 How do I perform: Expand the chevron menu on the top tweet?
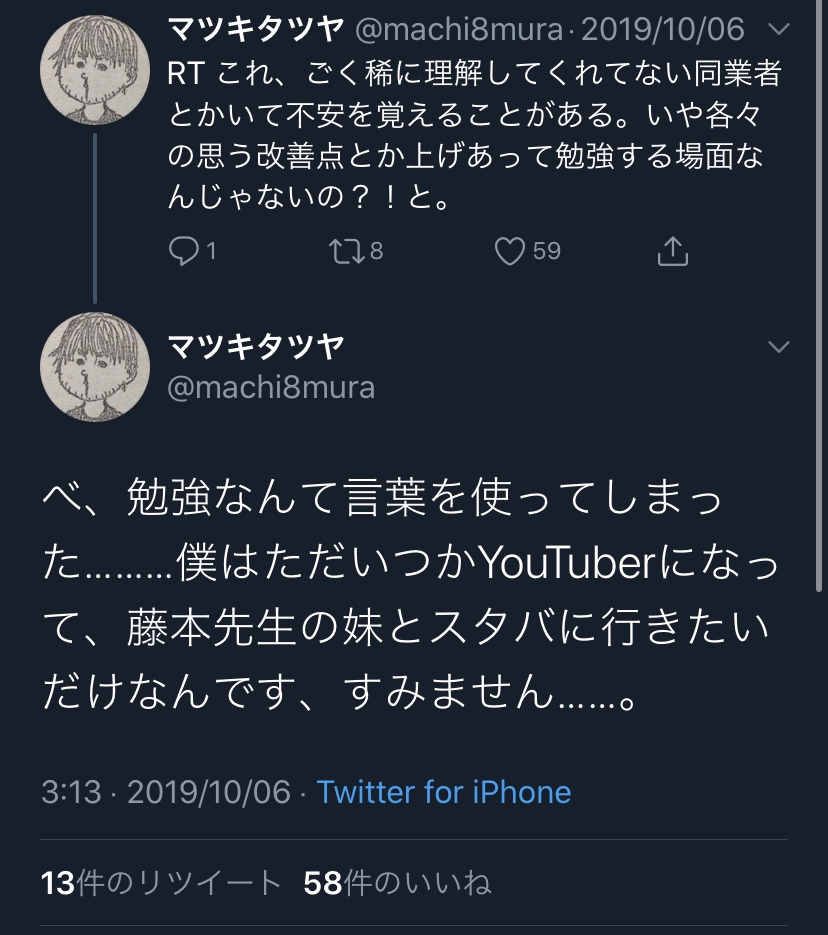pos(779,29)
